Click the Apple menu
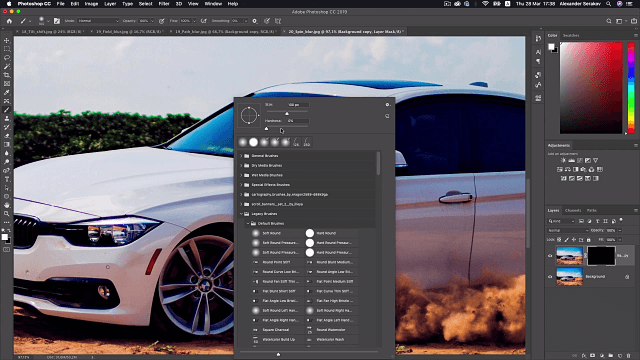This screenshot has width=640, height=360. 9,4
